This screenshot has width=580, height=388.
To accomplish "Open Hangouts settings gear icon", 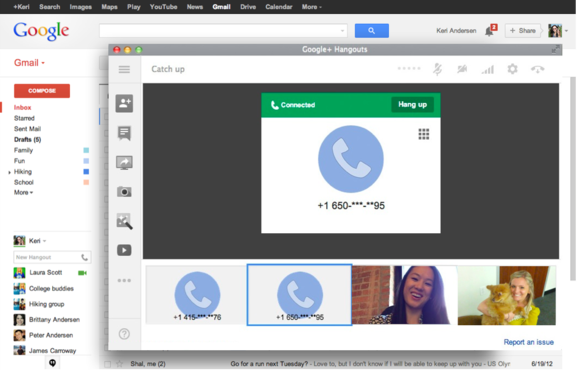I will pos(512,69).
